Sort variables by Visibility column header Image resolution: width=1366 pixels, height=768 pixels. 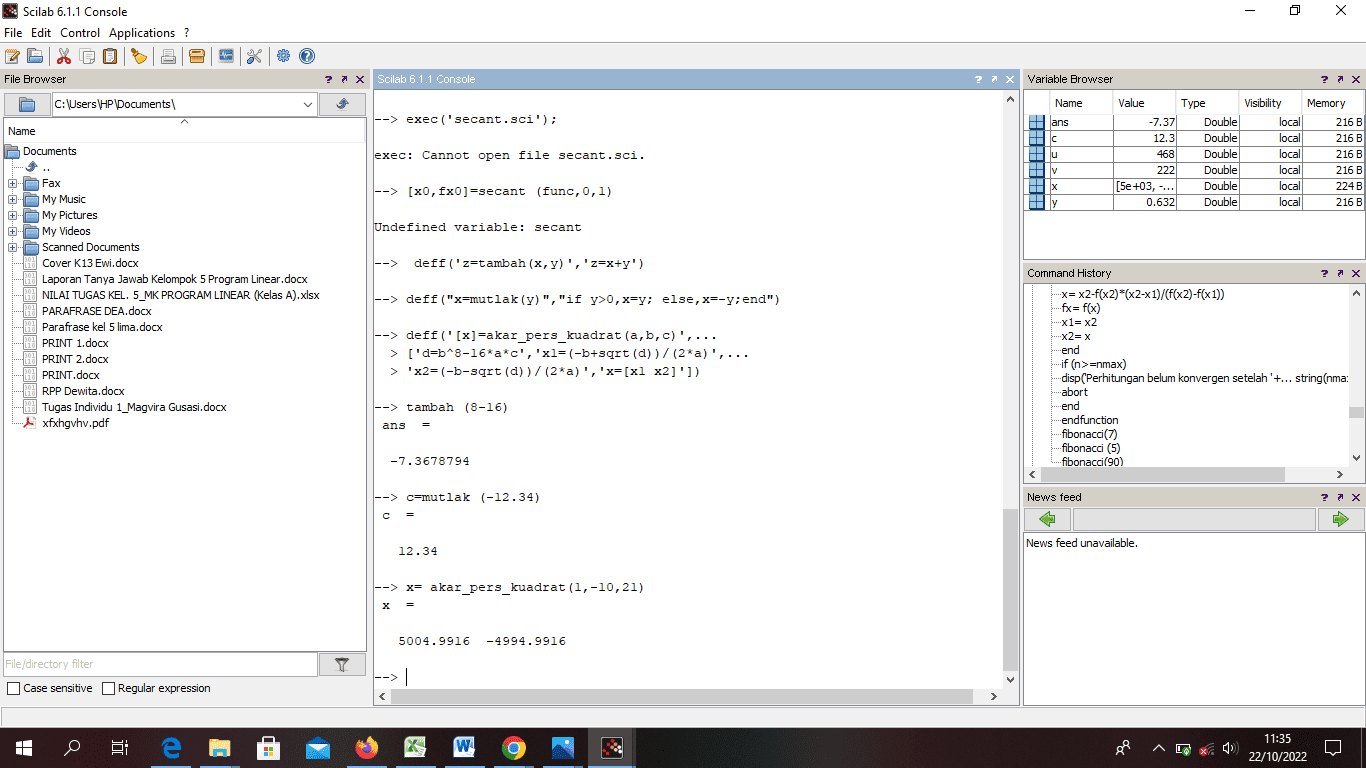(x=1269, y=103)
